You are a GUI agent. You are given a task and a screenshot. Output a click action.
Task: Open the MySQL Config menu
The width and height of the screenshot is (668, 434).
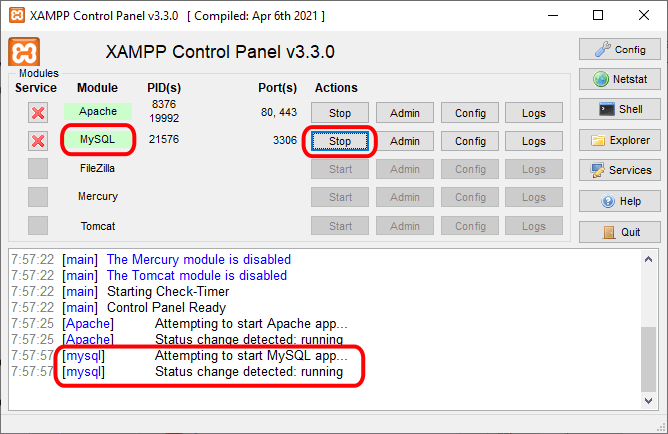click(x=470, y=141)
